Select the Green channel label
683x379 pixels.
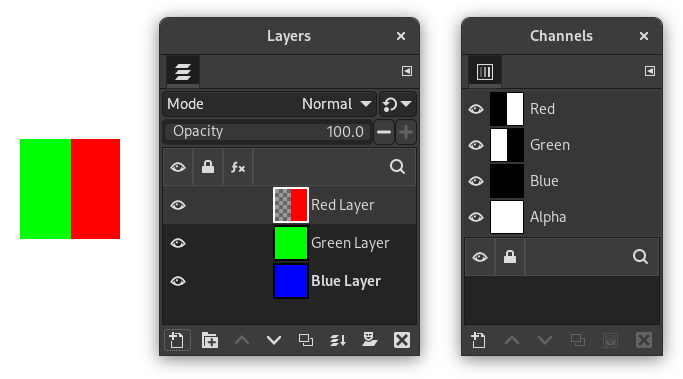point(550,145)
